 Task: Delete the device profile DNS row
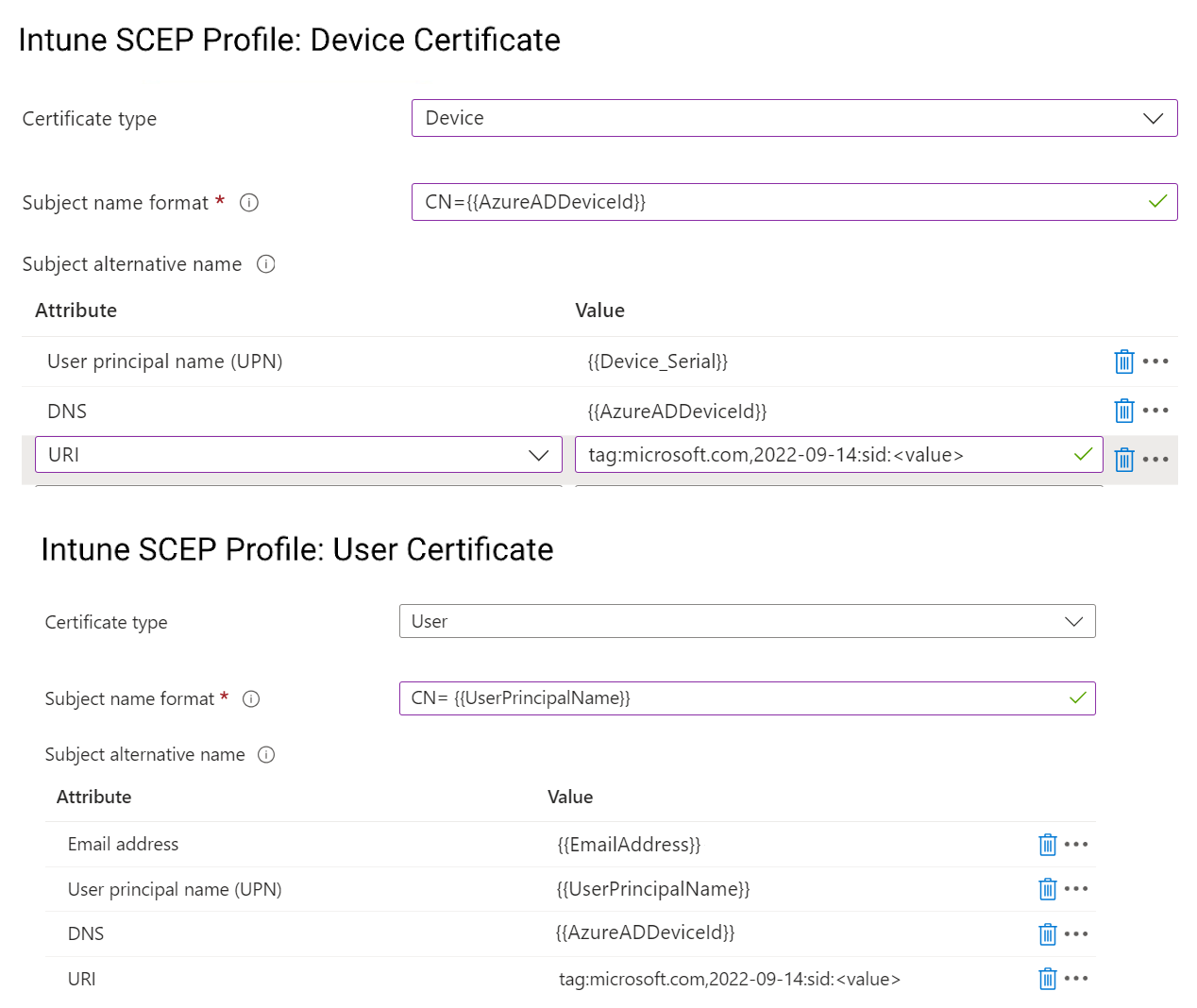coord(1124,411)
